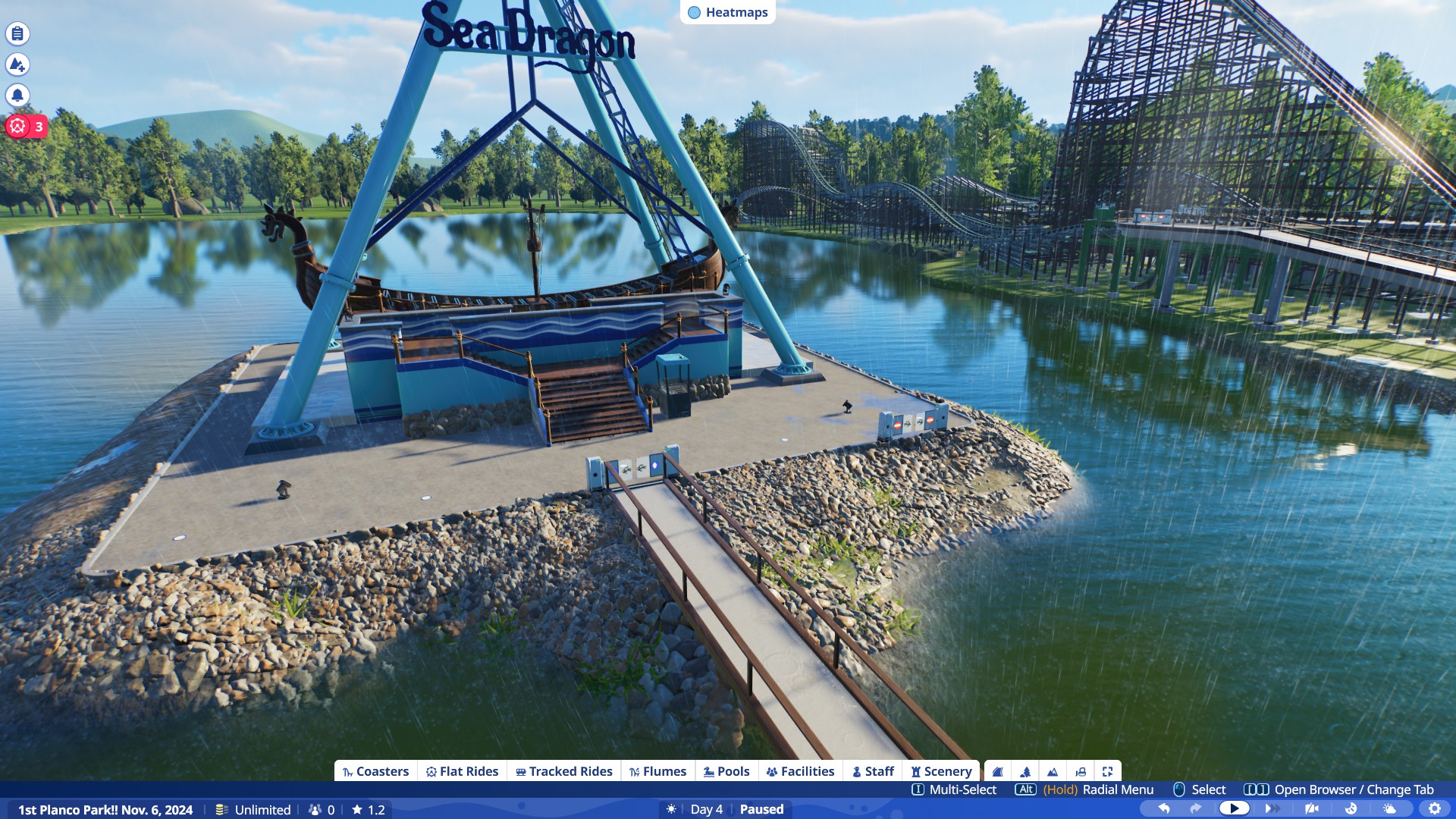Resume the game with the play button

point(1234,808)
